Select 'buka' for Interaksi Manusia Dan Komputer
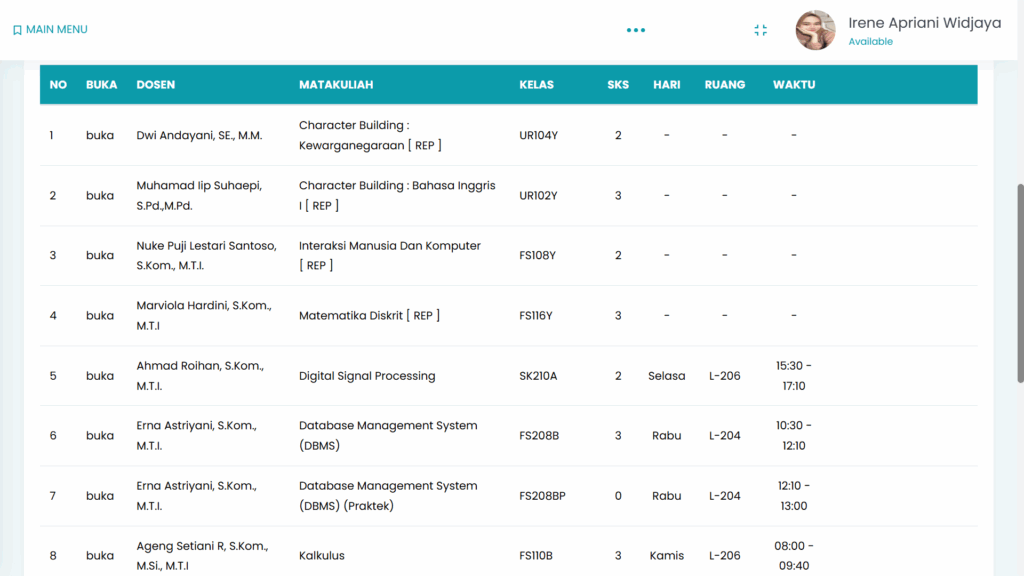Viewport: 1024px width, 576px height. 100,256
